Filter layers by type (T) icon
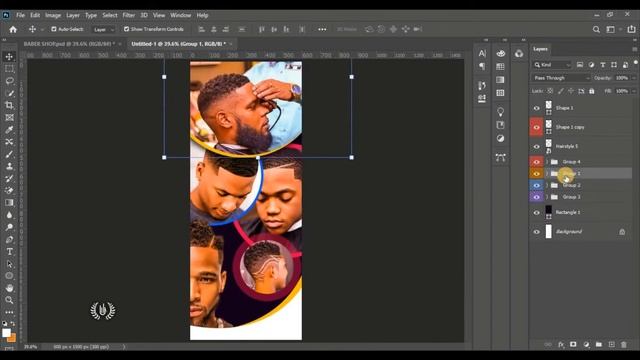Screen dimensions: 640x360 pos(602,65)
